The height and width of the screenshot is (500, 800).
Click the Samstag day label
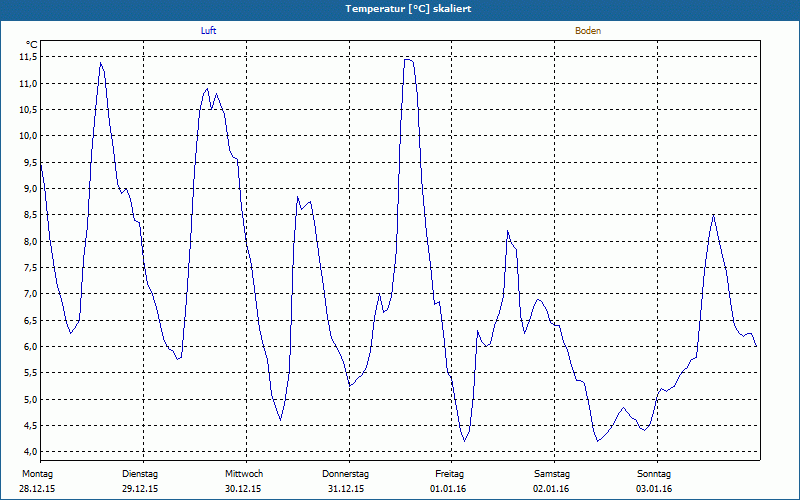point(552,474)
